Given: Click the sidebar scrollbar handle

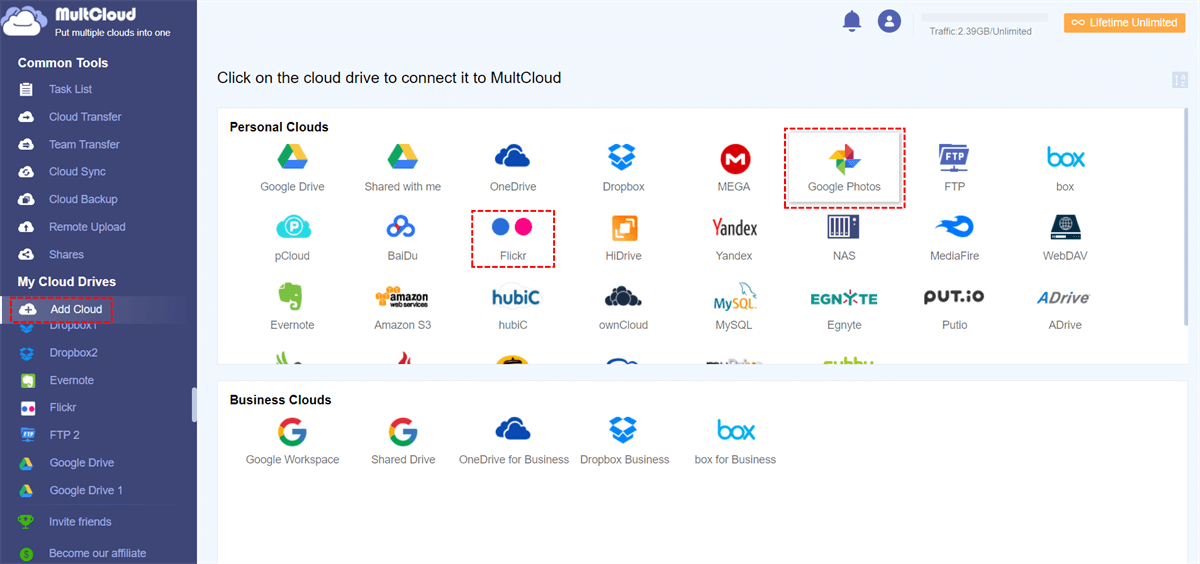Looking at the screenshot, I should coord(194,404).
